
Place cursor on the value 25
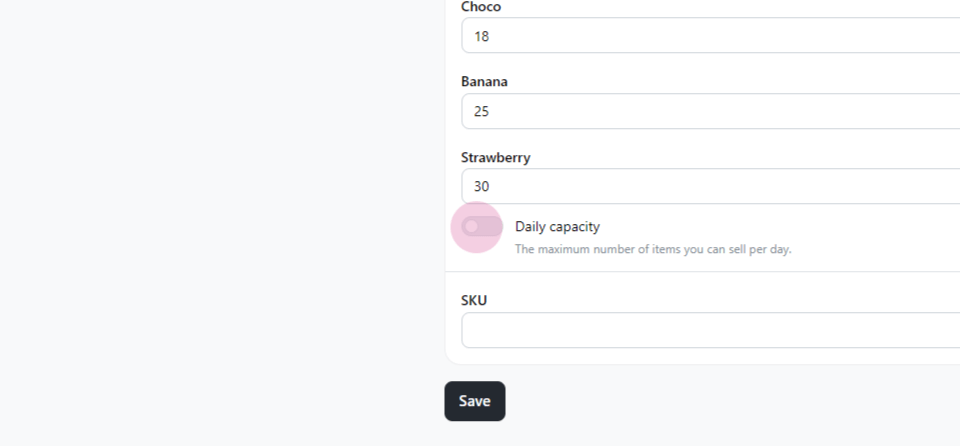click(x=481, y=112)
